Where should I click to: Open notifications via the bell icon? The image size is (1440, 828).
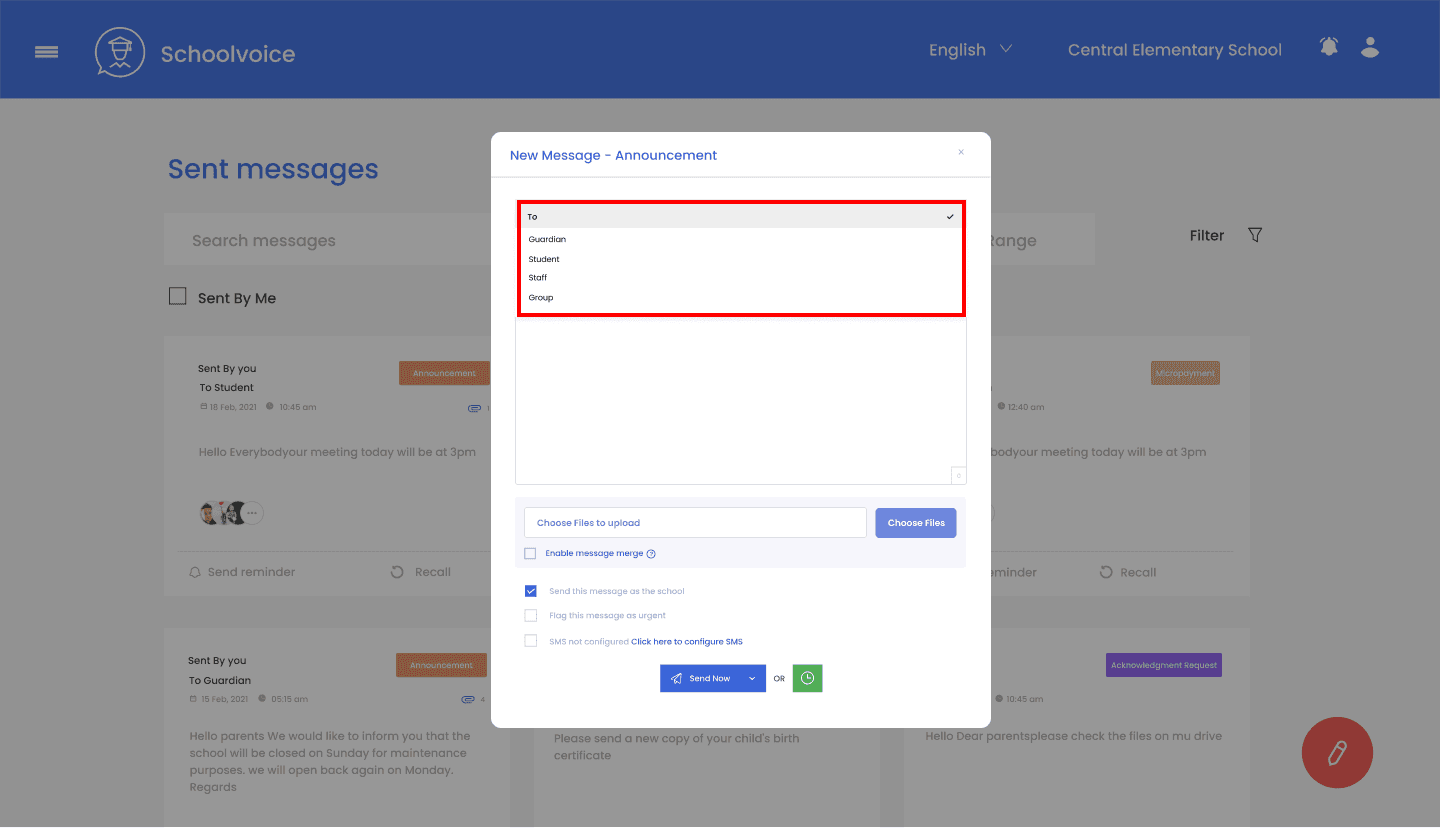pos(1328,46)
